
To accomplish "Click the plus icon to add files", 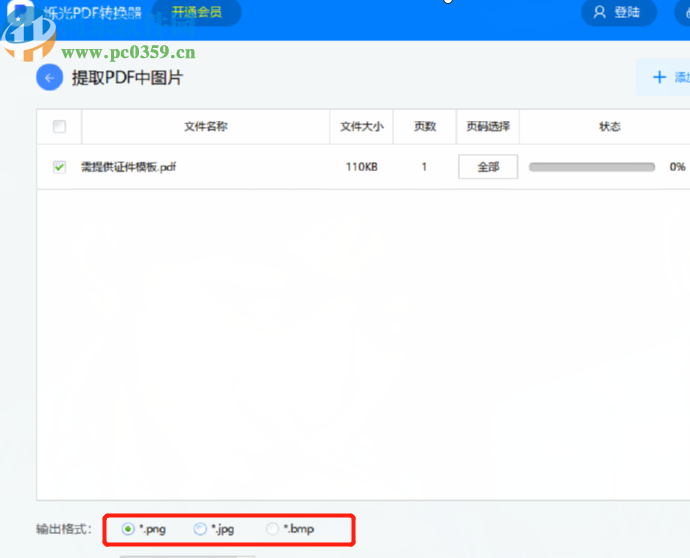I will [659, 77].
